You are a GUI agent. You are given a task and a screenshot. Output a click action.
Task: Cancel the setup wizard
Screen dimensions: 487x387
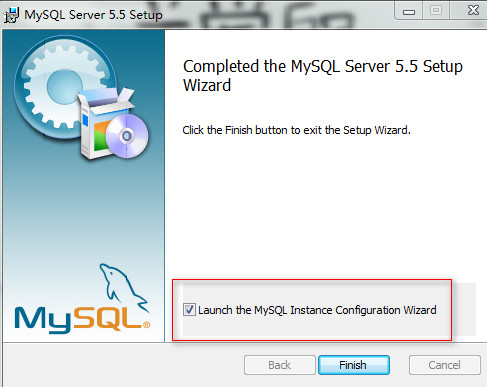(x=444, y=365)
